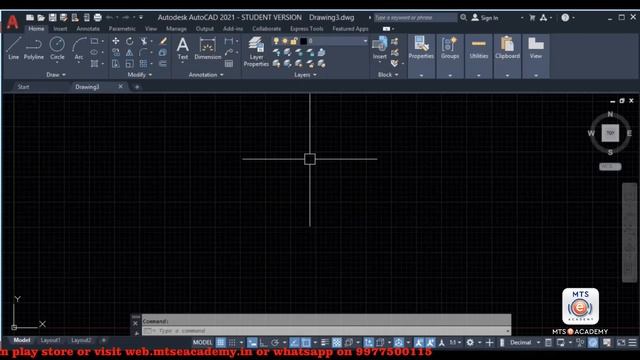Toggle object snap in status bar
Viewport: 640px width, 360px height.
pyautogui.click(x=306, y=342)
